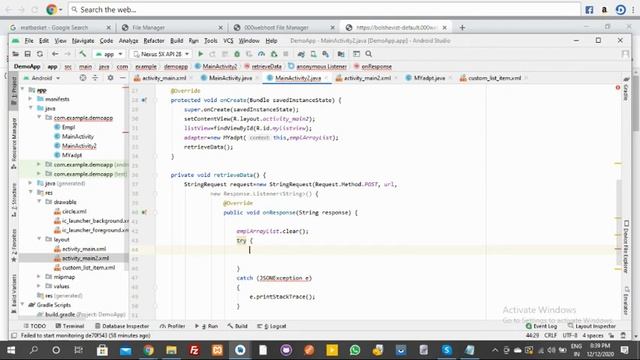Hide the Project panel with minus icon
Screen dimensions: 640x360
(x=122, y=78)
